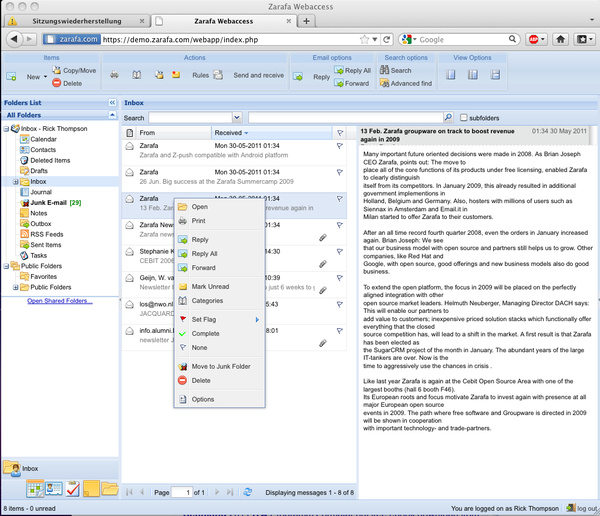Click the New mail envelope icon
Image resolution: width=600 pixels, height=516 pixels.
pos(11,77)
